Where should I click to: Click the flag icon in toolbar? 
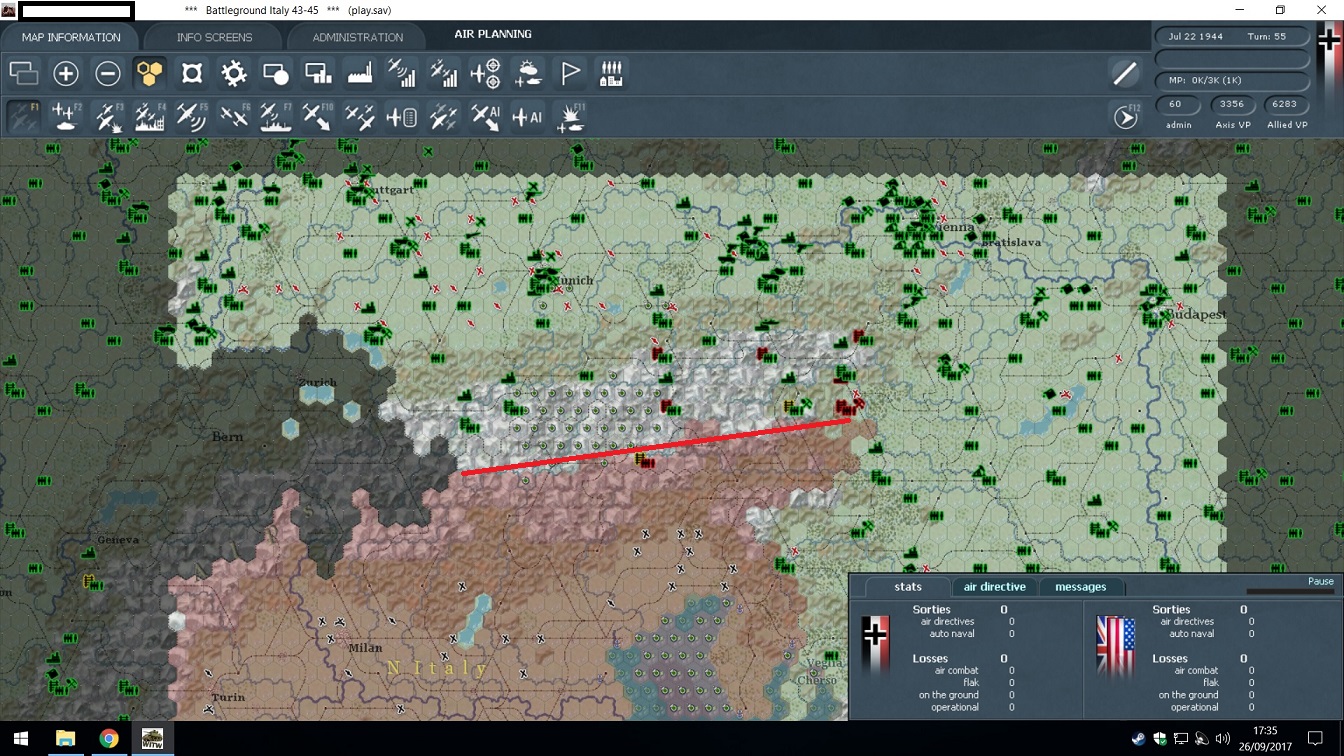click(570, 74)
